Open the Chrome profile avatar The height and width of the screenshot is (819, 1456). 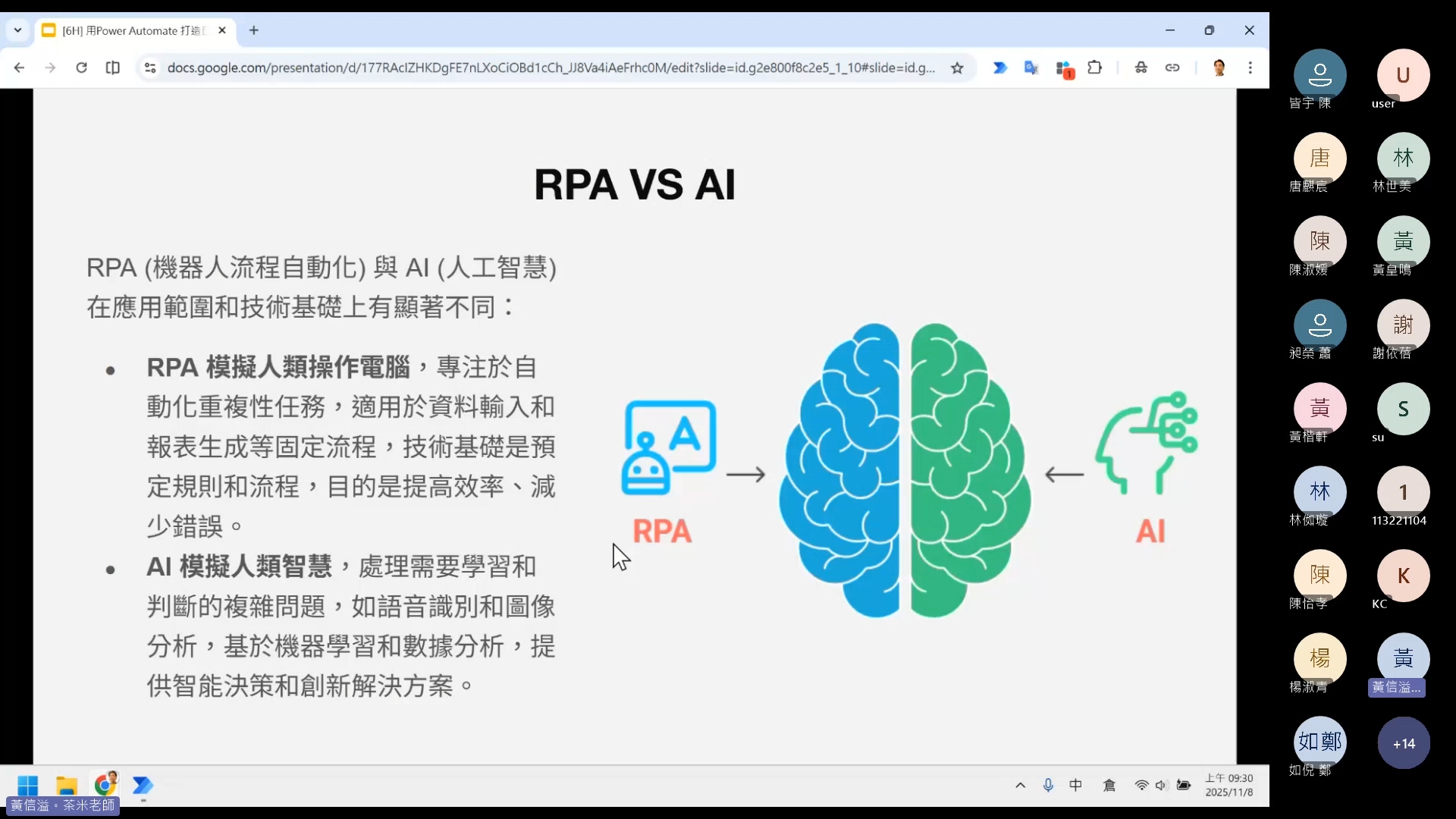click(1219, 67)
